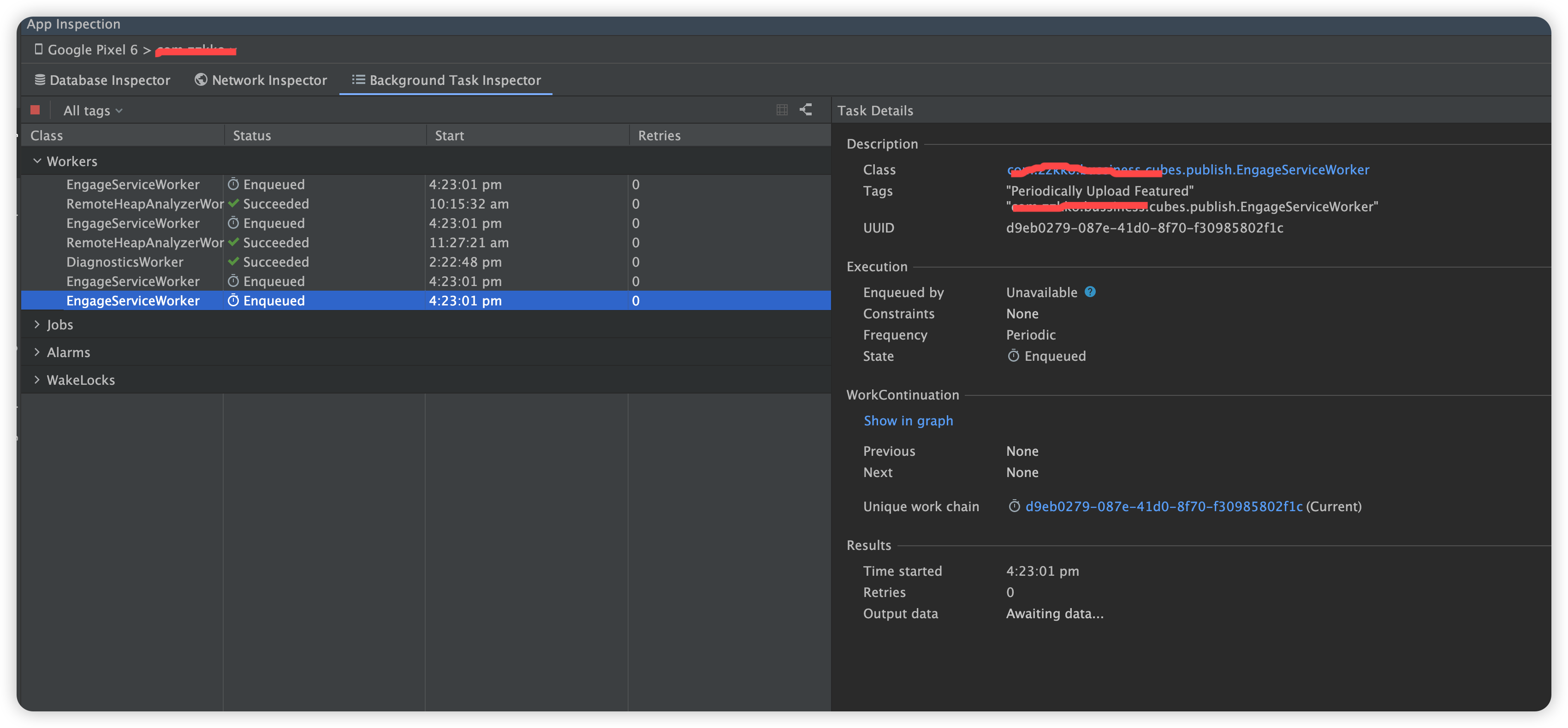
Task: Click the clock icon of the selected Enqueued row
Action: coord(233,301)
